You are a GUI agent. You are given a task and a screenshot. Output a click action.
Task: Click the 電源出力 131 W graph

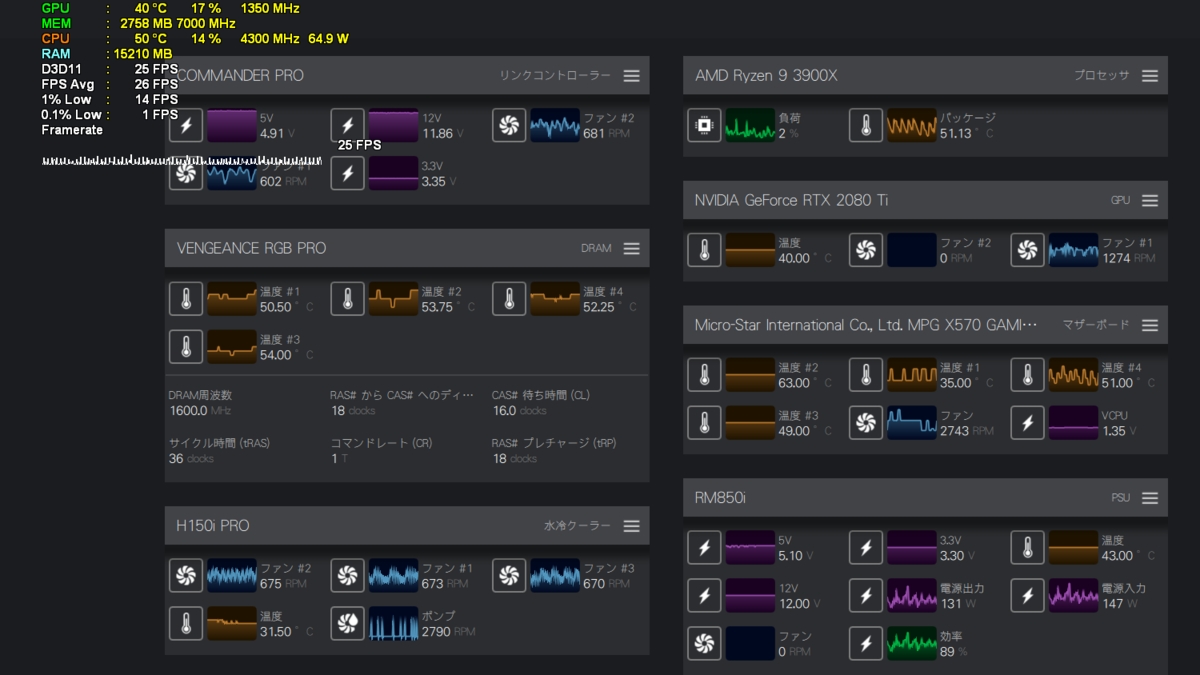point(912,596)
